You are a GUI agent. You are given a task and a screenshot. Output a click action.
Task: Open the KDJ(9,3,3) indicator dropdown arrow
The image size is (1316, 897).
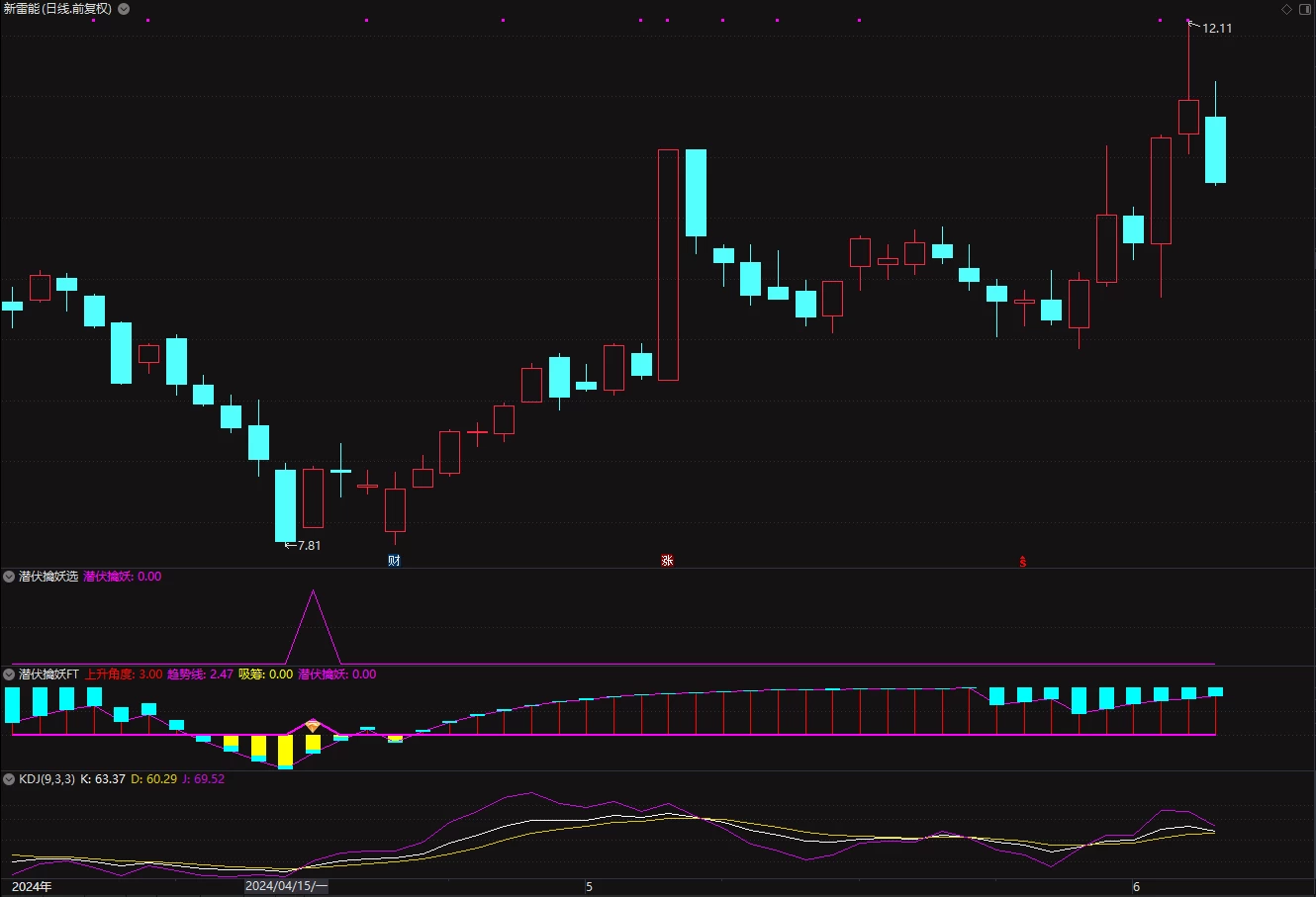(x=9, y=779)
